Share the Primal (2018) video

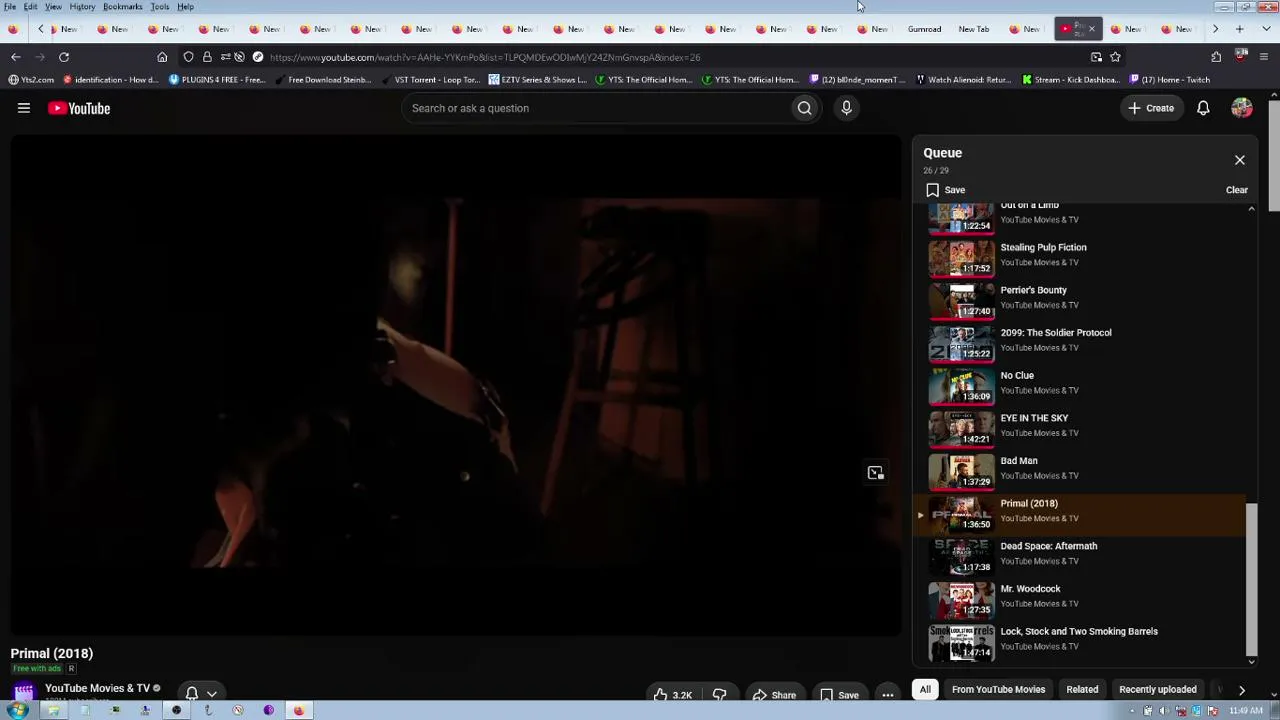(x=775, y=695)
